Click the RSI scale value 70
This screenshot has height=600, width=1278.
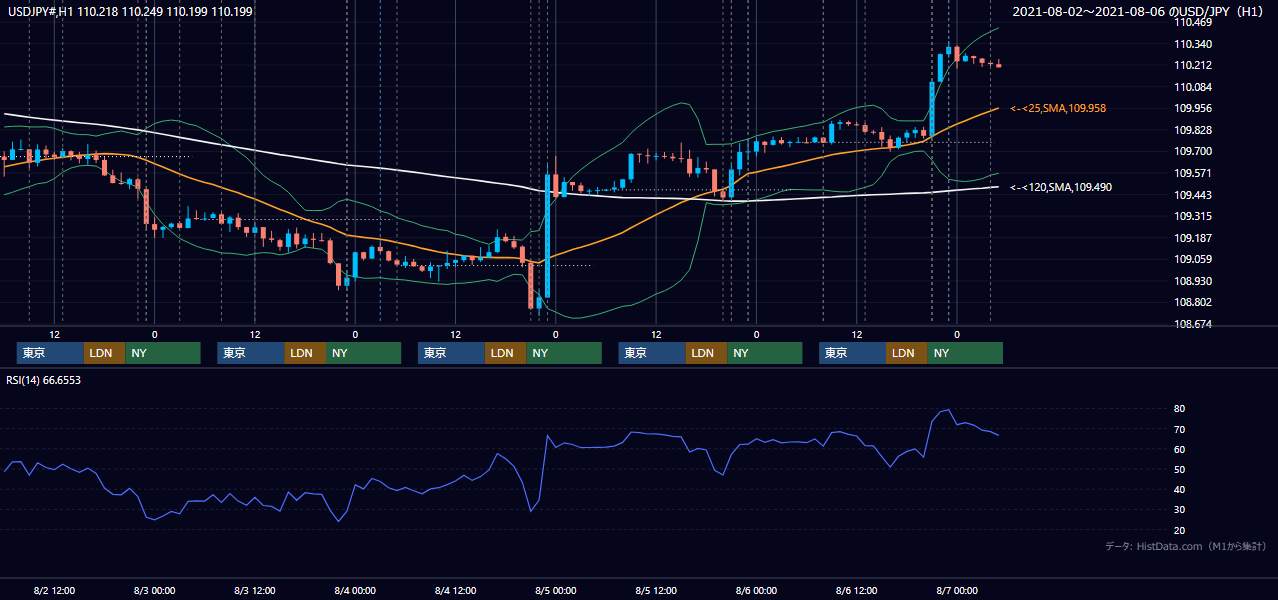tap(1180, 429)
